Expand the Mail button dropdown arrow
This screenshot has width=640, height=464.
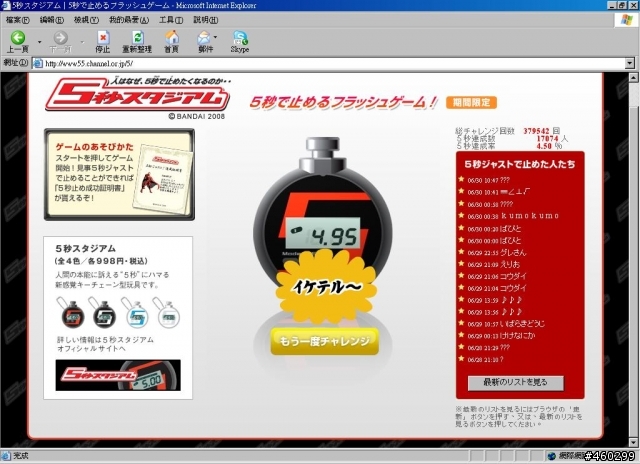216,37
